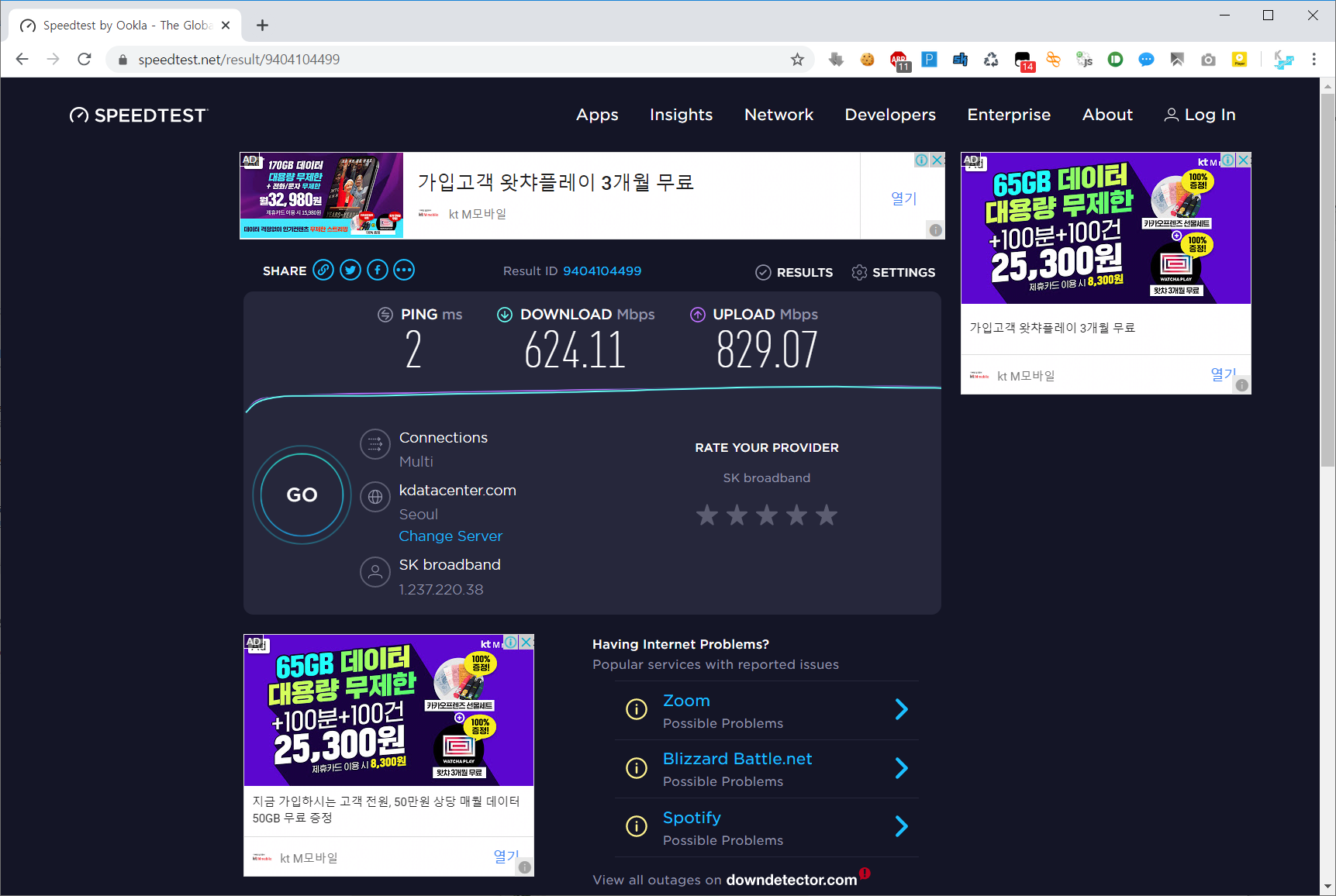Close the top banner ad

(x=937, y=160)
